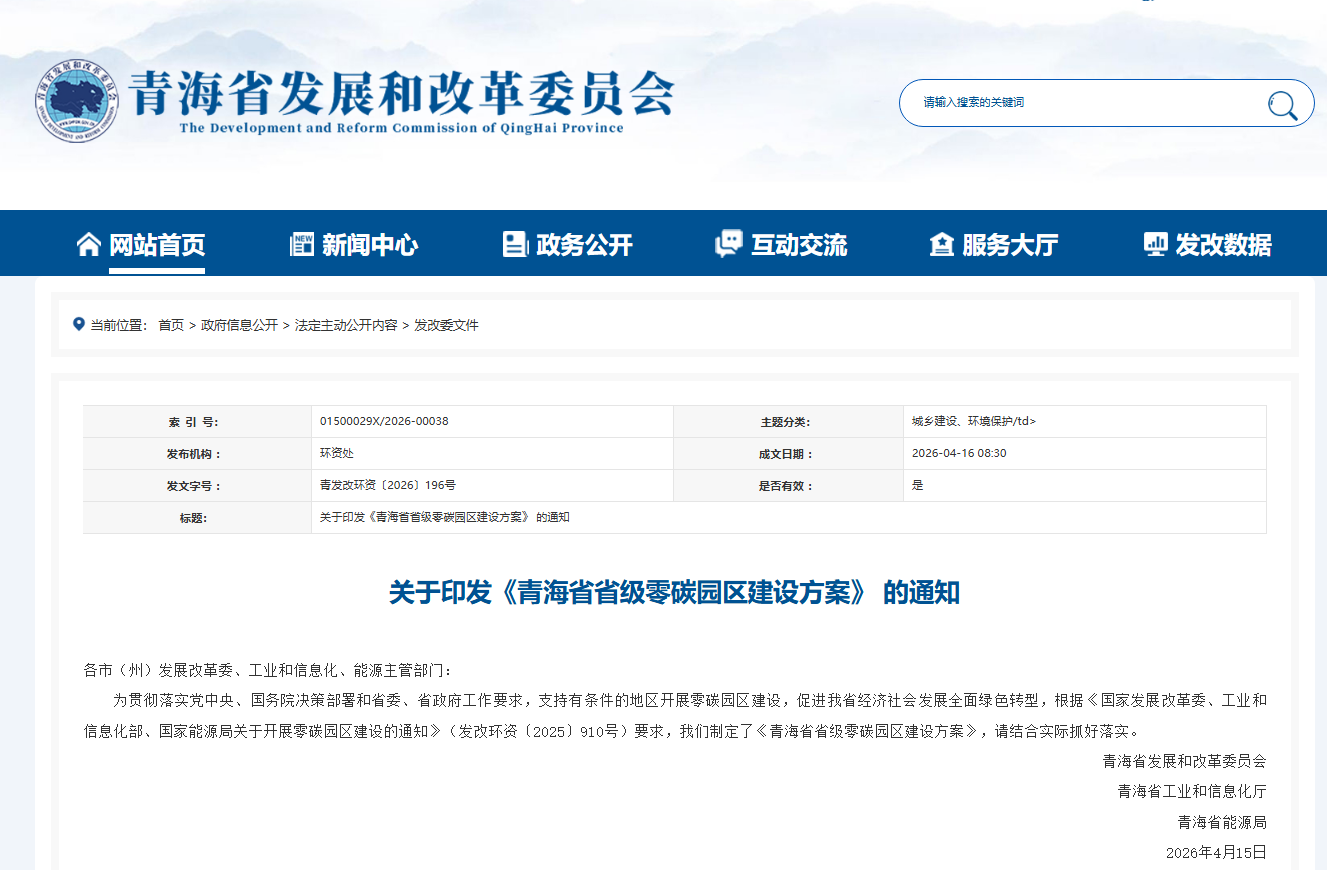The height and width of the screenshot is (870, 1327).
Task: Click the 索 引 号 label cell
Action: [x=197, y=422]
